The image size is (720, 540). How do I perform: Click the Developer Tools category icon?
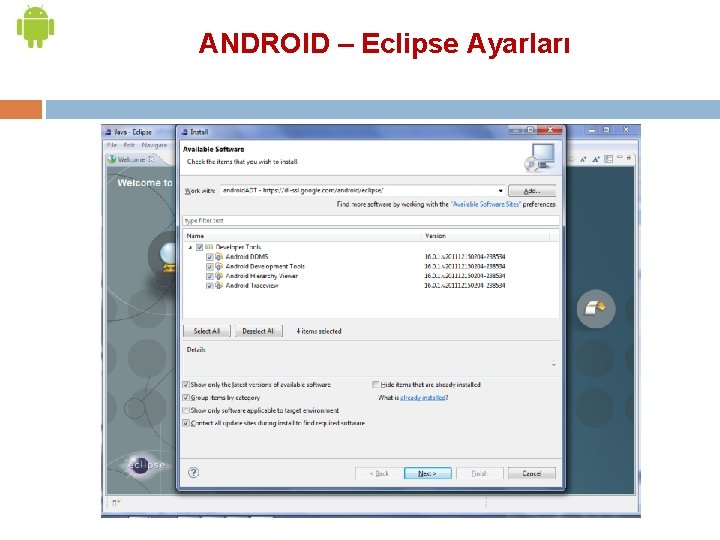point(209,247)
